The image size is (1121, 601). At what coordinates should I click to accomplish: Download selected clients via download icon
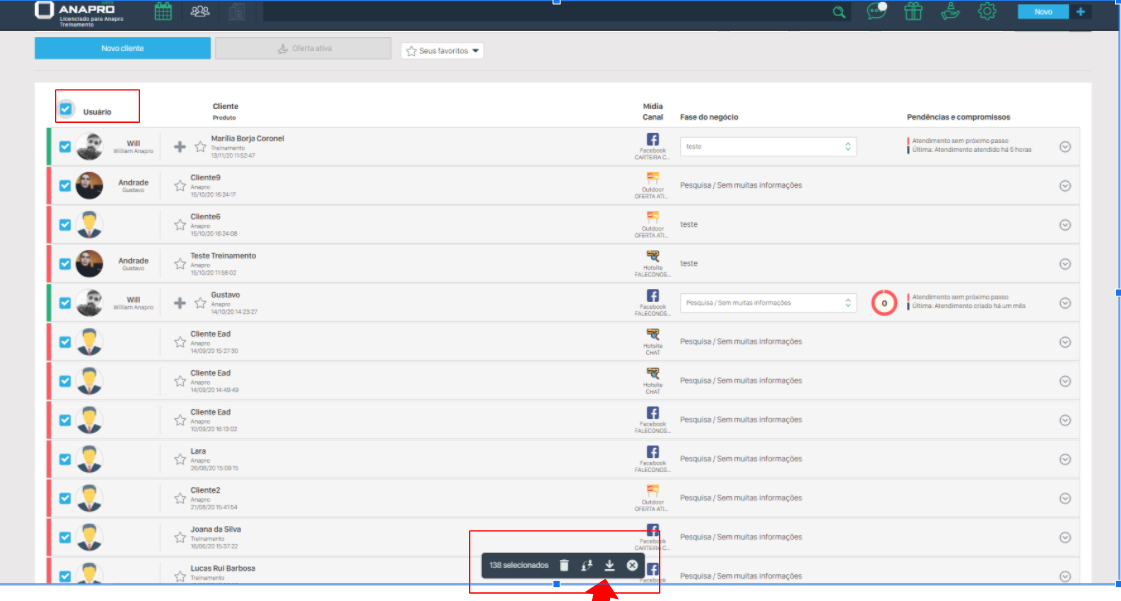609,565
